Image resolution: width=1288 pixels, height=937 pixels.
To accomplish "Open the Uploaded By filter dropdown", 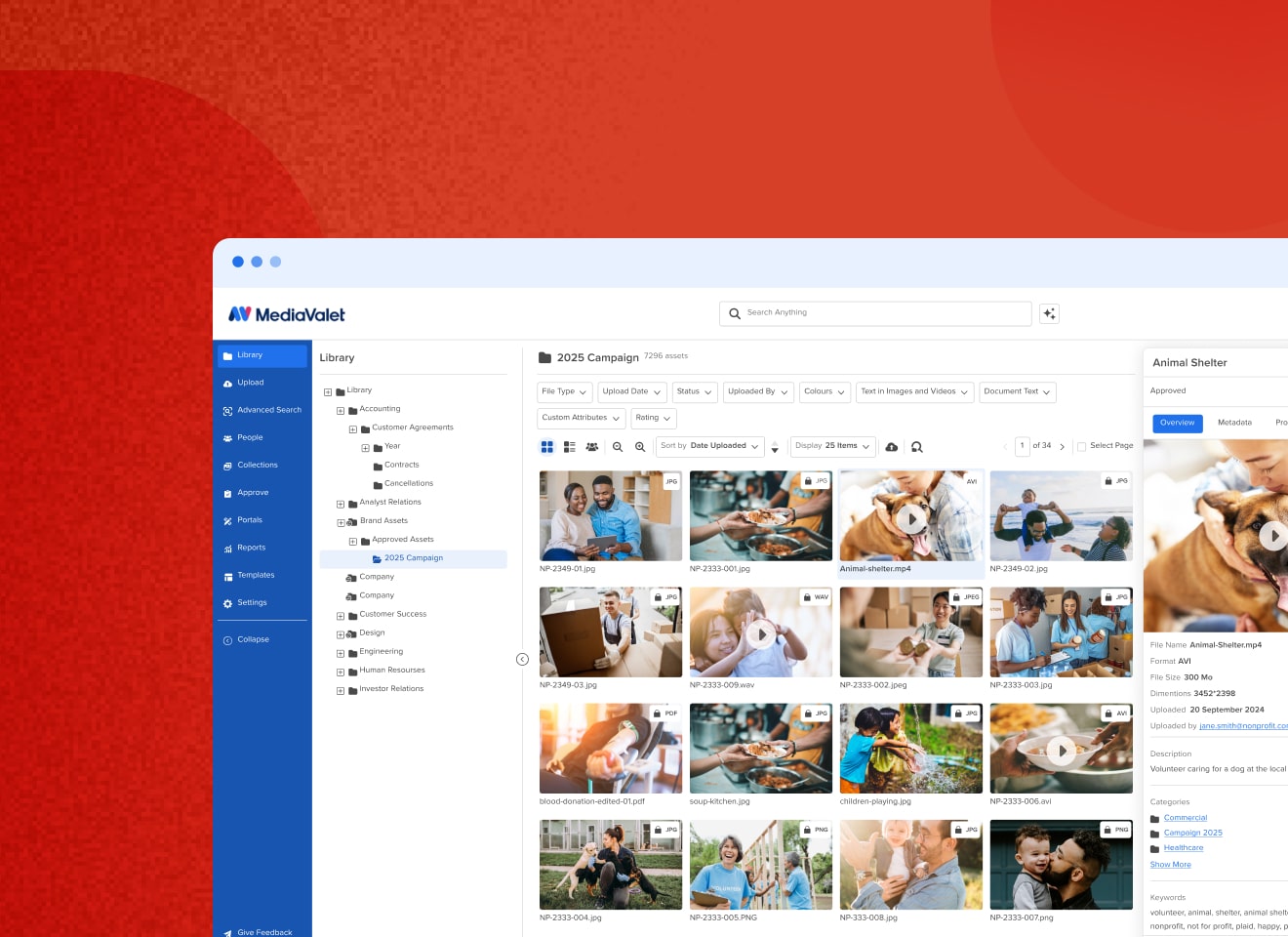I will [x=758, y=392].
